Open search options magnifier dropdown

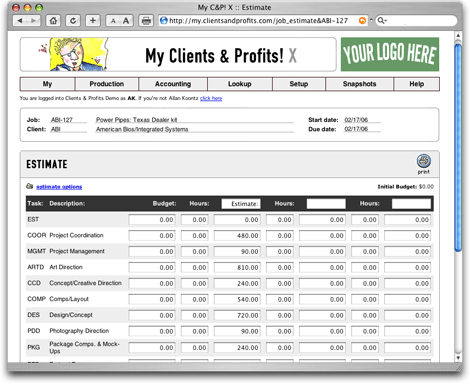[382, 21]
